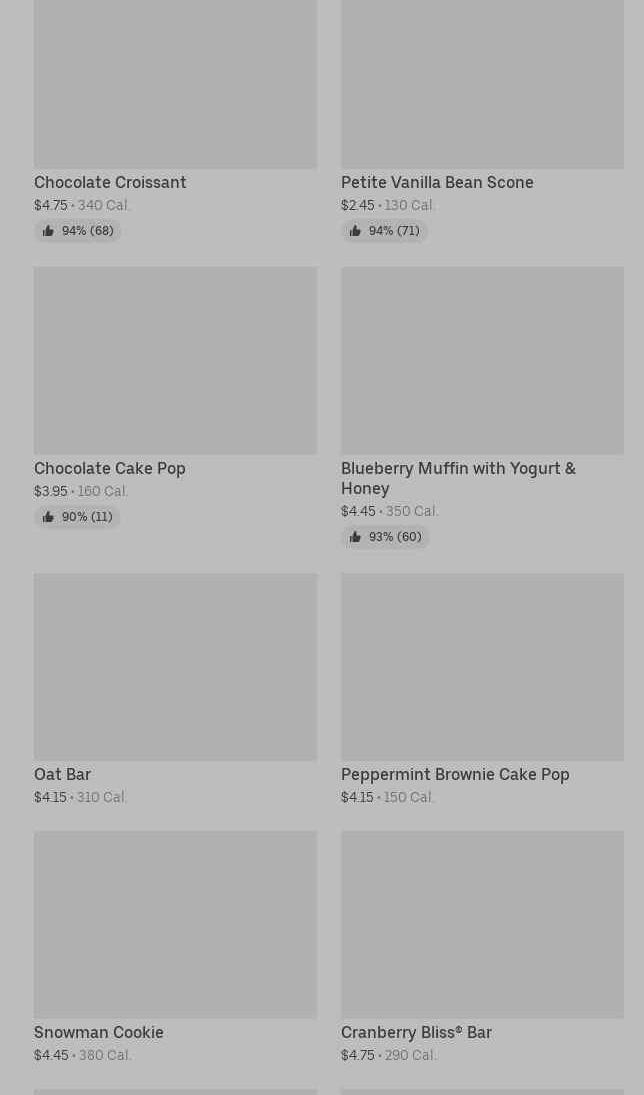
Task: Click the Chocolate Croissant title
Action: click(110, 182)
